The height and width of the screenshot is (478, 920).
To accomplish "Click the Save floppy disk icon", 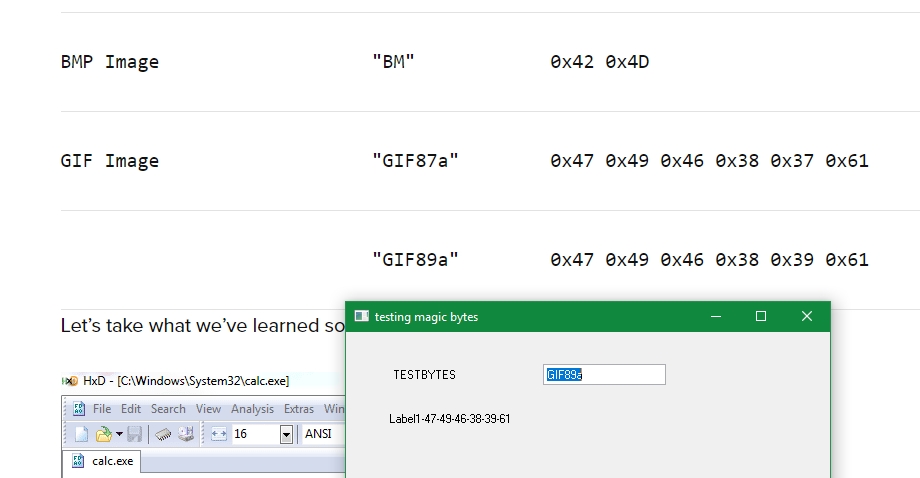I will point(134,434).
